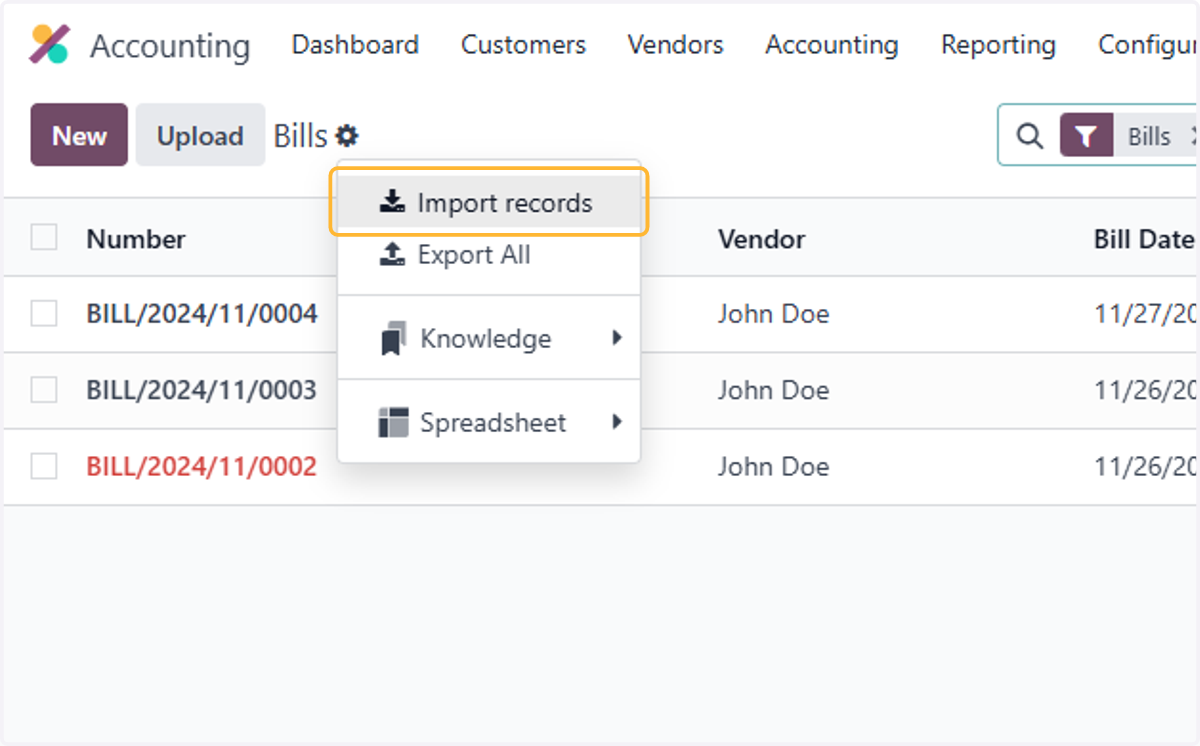Click John Doe in the 0002 row
Image resolution: width=1200 pixels, height=746 pixels.
click(773, 466)
